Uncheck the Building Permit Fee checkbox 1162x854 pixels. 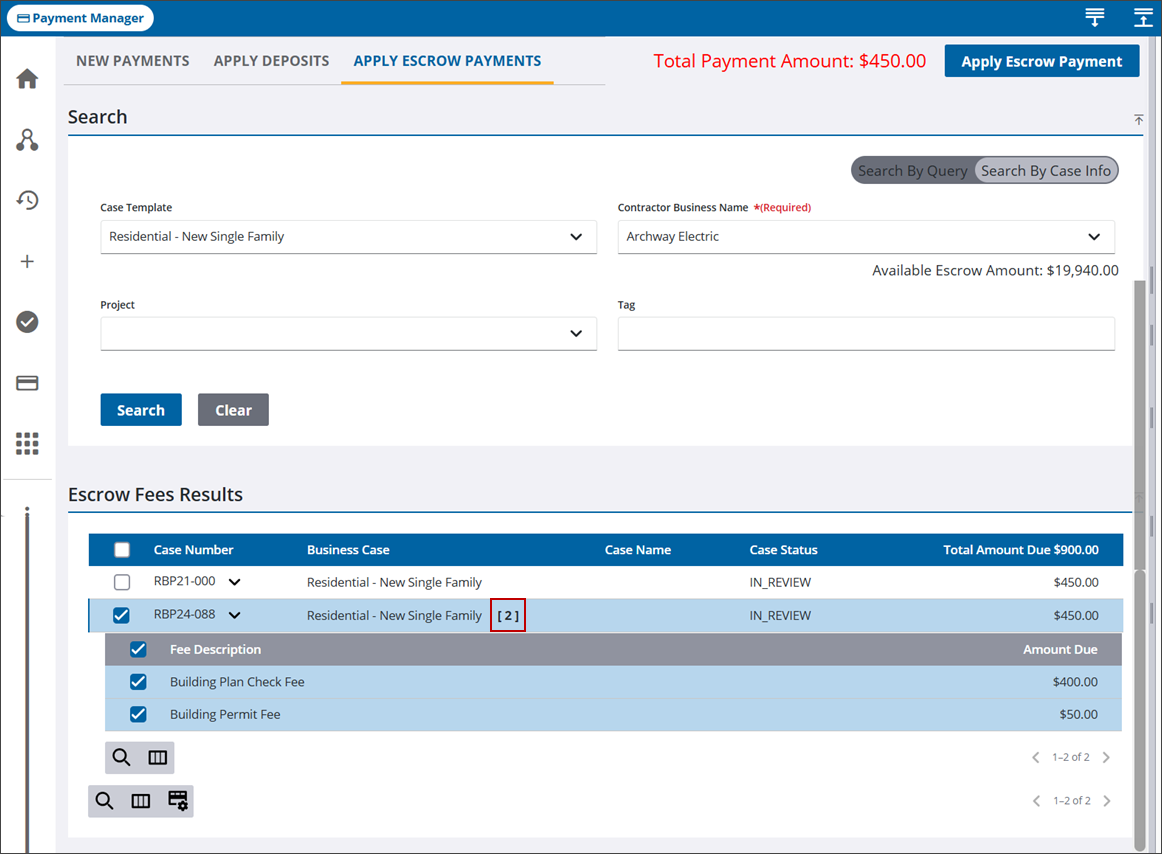138,714
